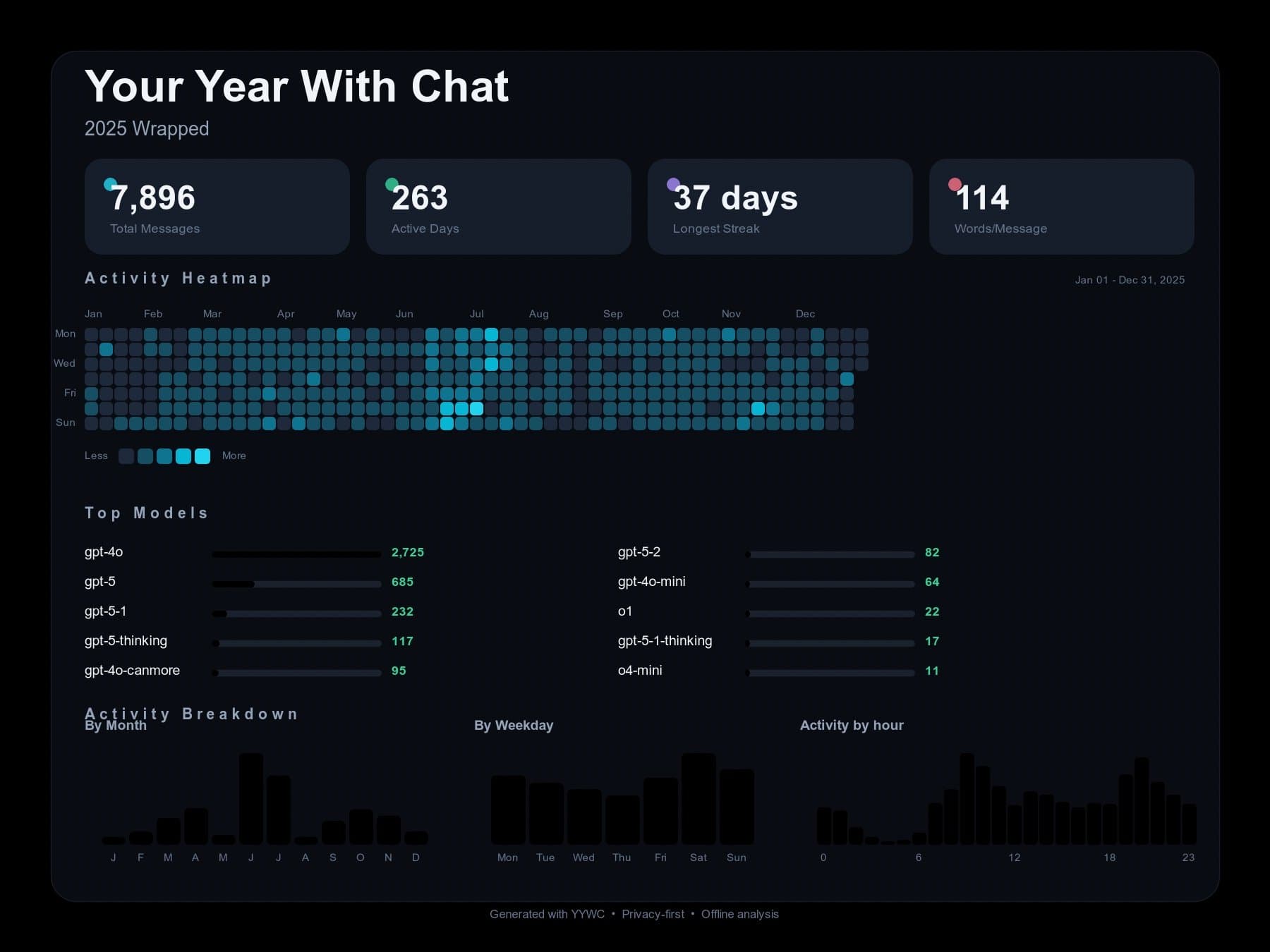
Task: Click the green dot on Active Days card
Action: (x=392, y=185)
